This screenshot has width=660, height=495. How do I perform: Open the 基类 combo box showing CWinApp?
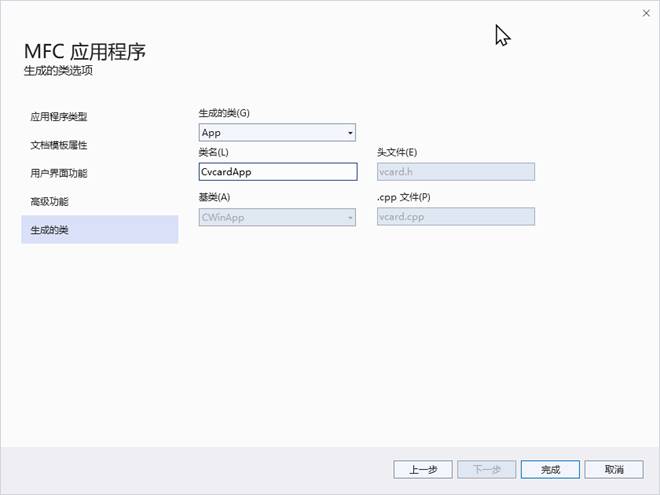click(x=277, y=217)
